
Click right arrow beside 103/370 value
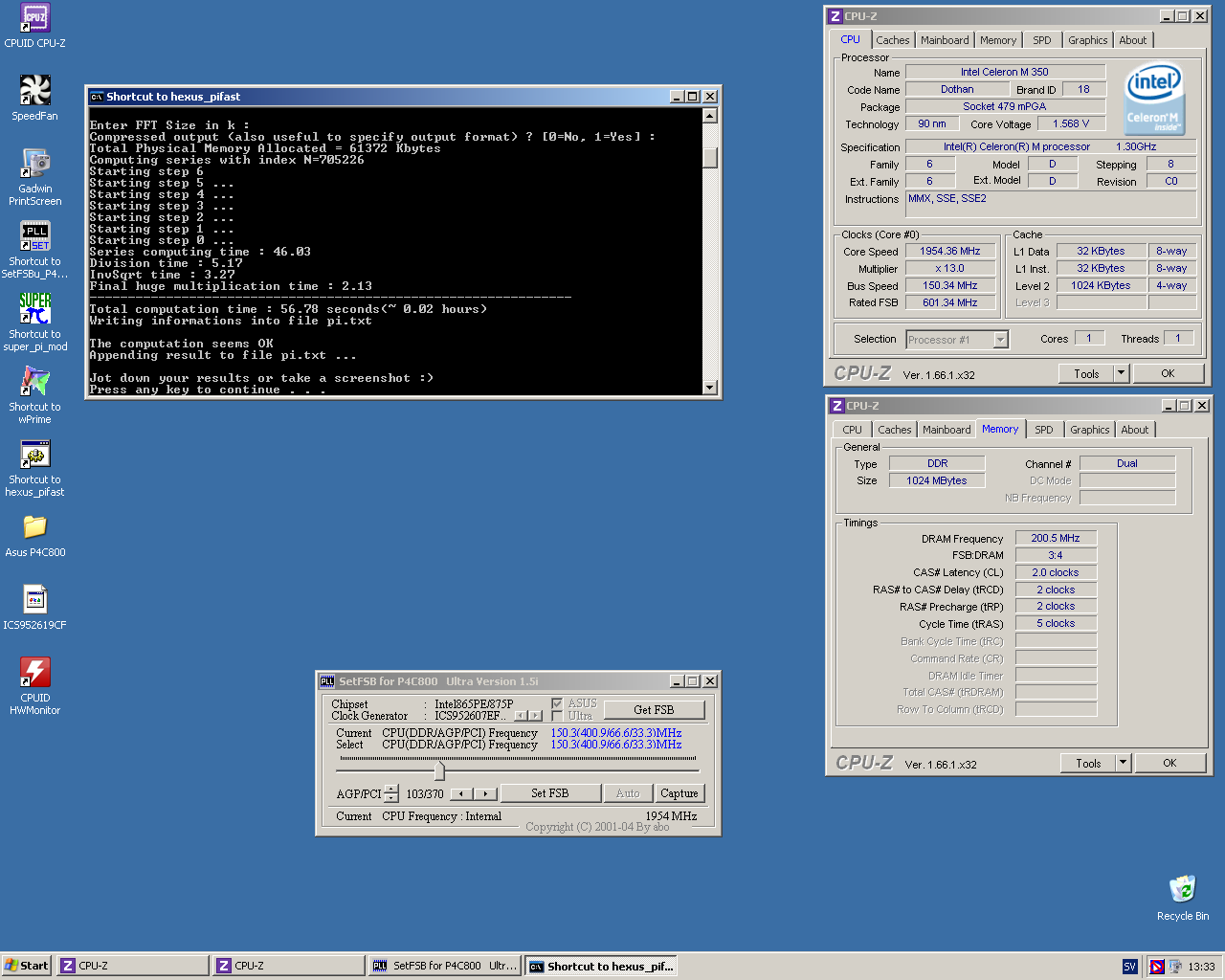click(486, 793)
